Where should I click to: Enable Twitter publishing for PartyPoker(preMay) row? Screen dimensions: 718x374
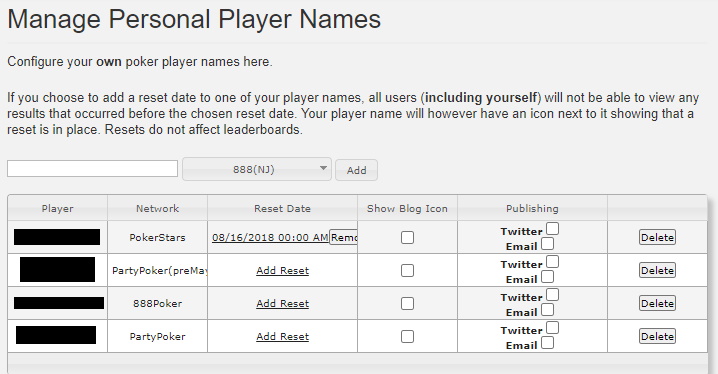pyautogui.click(x=552, y=262)
